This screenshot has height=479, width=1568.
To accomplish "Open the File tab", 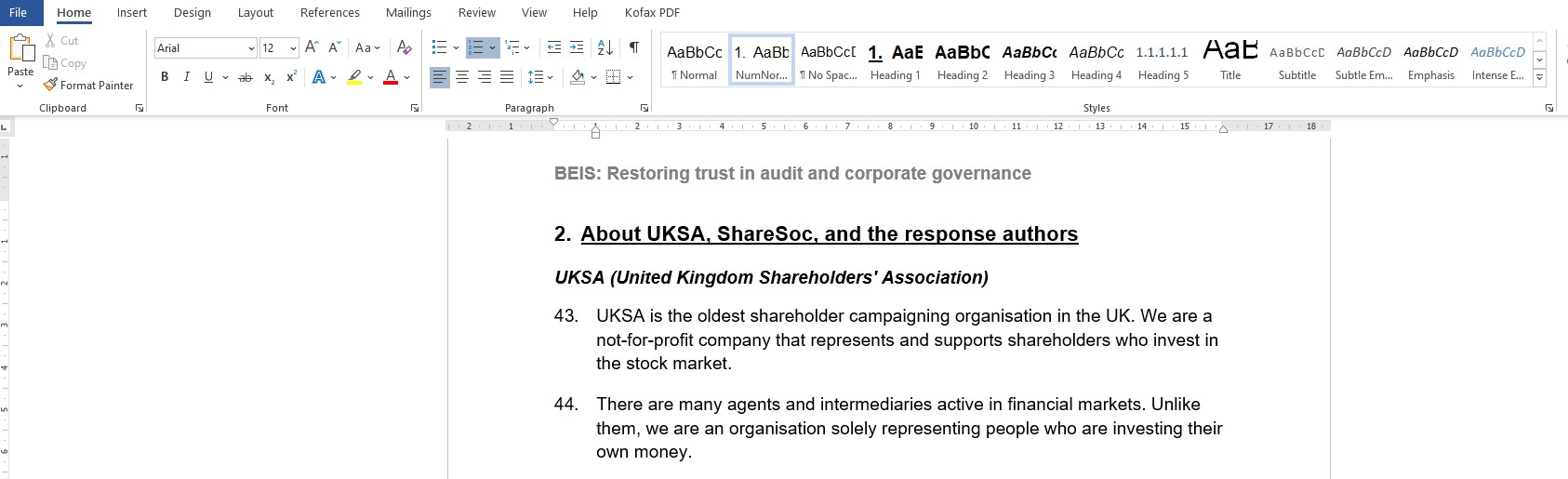I will pos(18,12).
